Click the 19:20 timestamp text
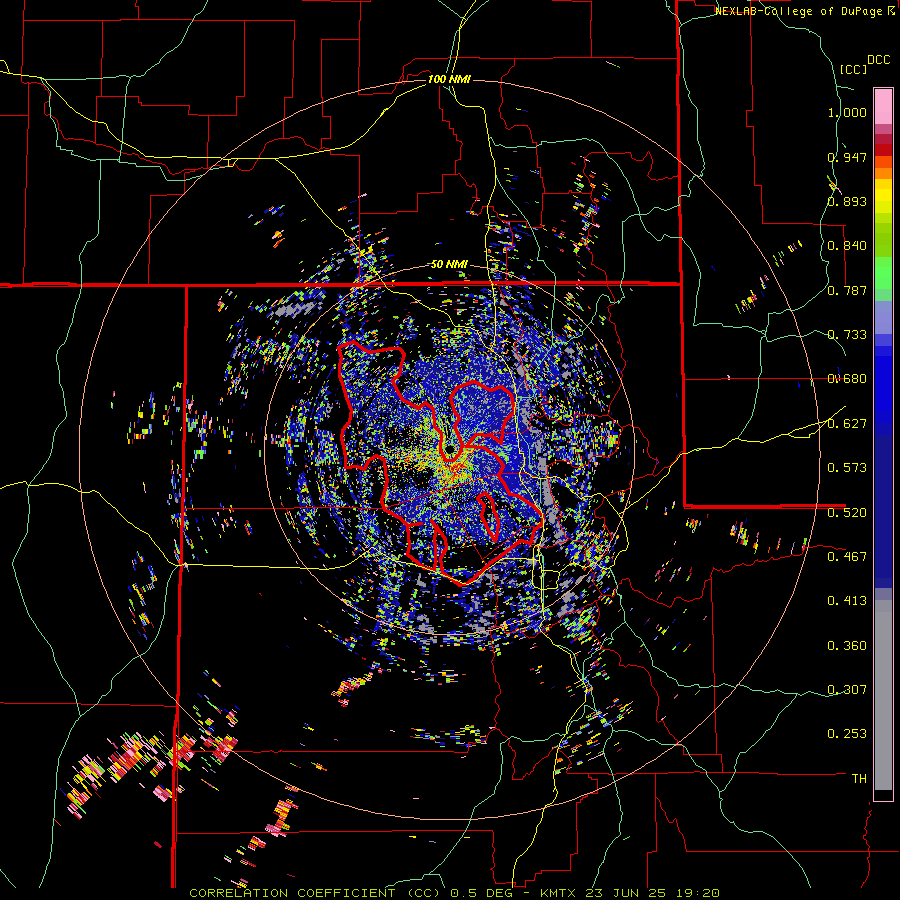Image resolution: width=900 pixels, height=900 pixels. [x=699, y=893]
